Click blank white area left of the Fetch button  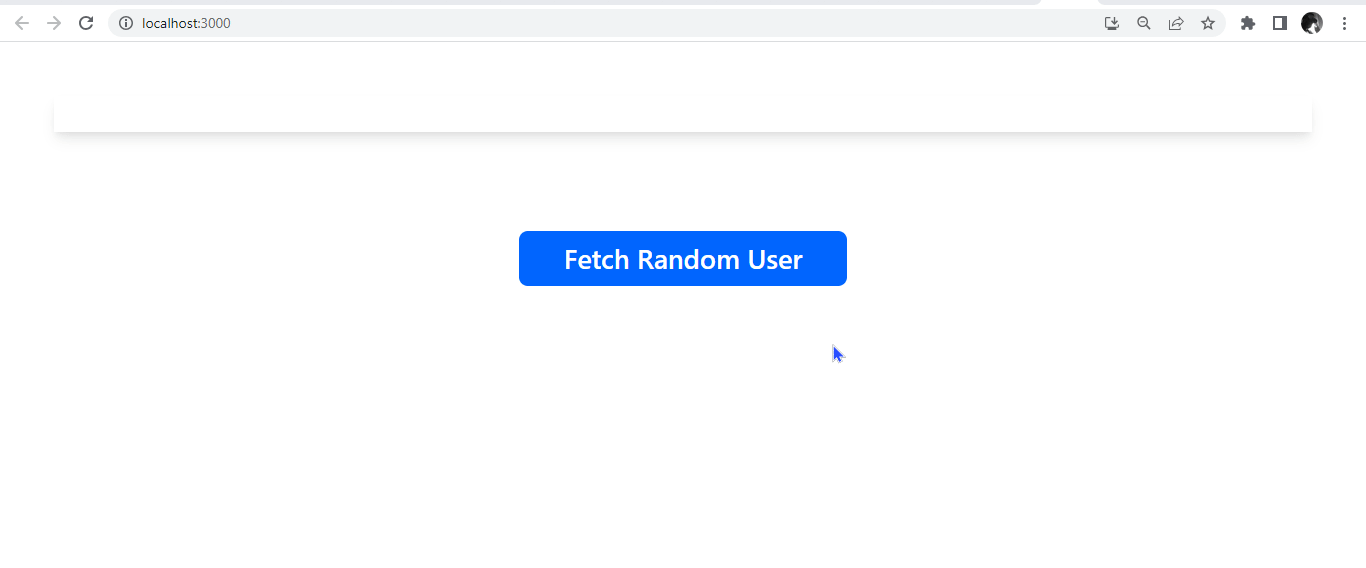260,258
